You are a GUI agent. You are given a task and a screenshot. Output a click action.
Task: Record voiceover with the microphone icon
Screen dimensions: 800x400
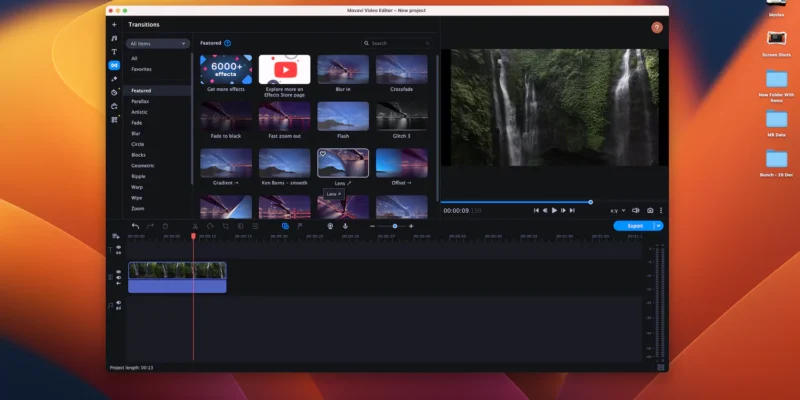(345, 226)
